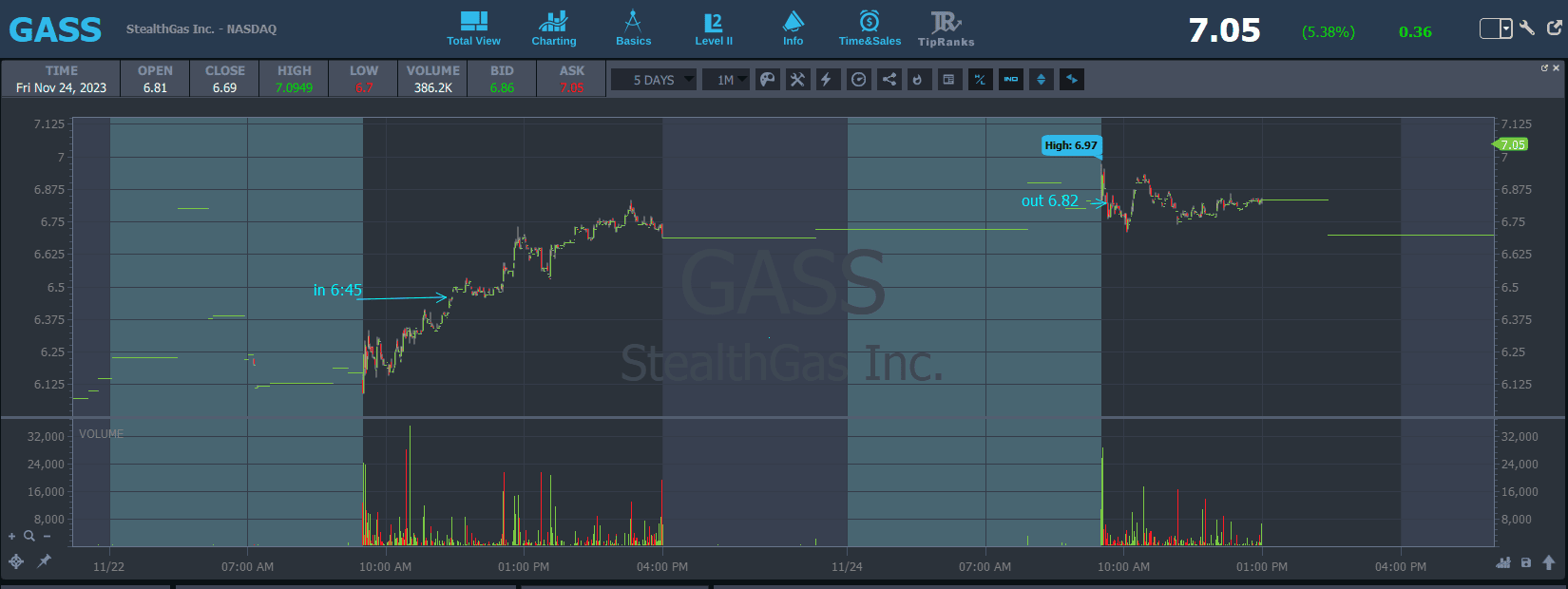Screen dimensions: 1568x589
Task: Save the chart with the disk icon
Action: [x=1526, y=562]
